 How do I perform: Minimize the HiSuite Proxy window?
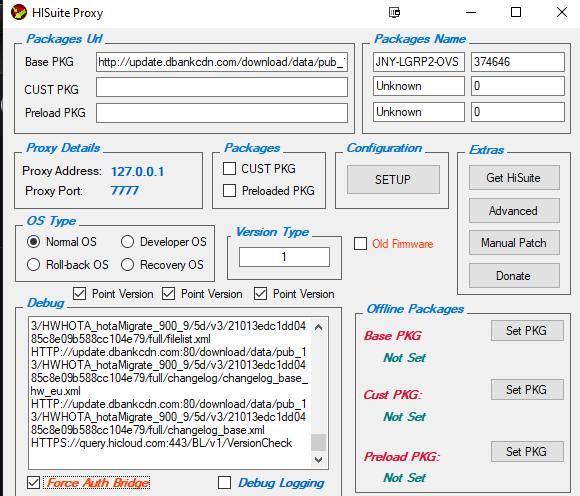[471, 13]
